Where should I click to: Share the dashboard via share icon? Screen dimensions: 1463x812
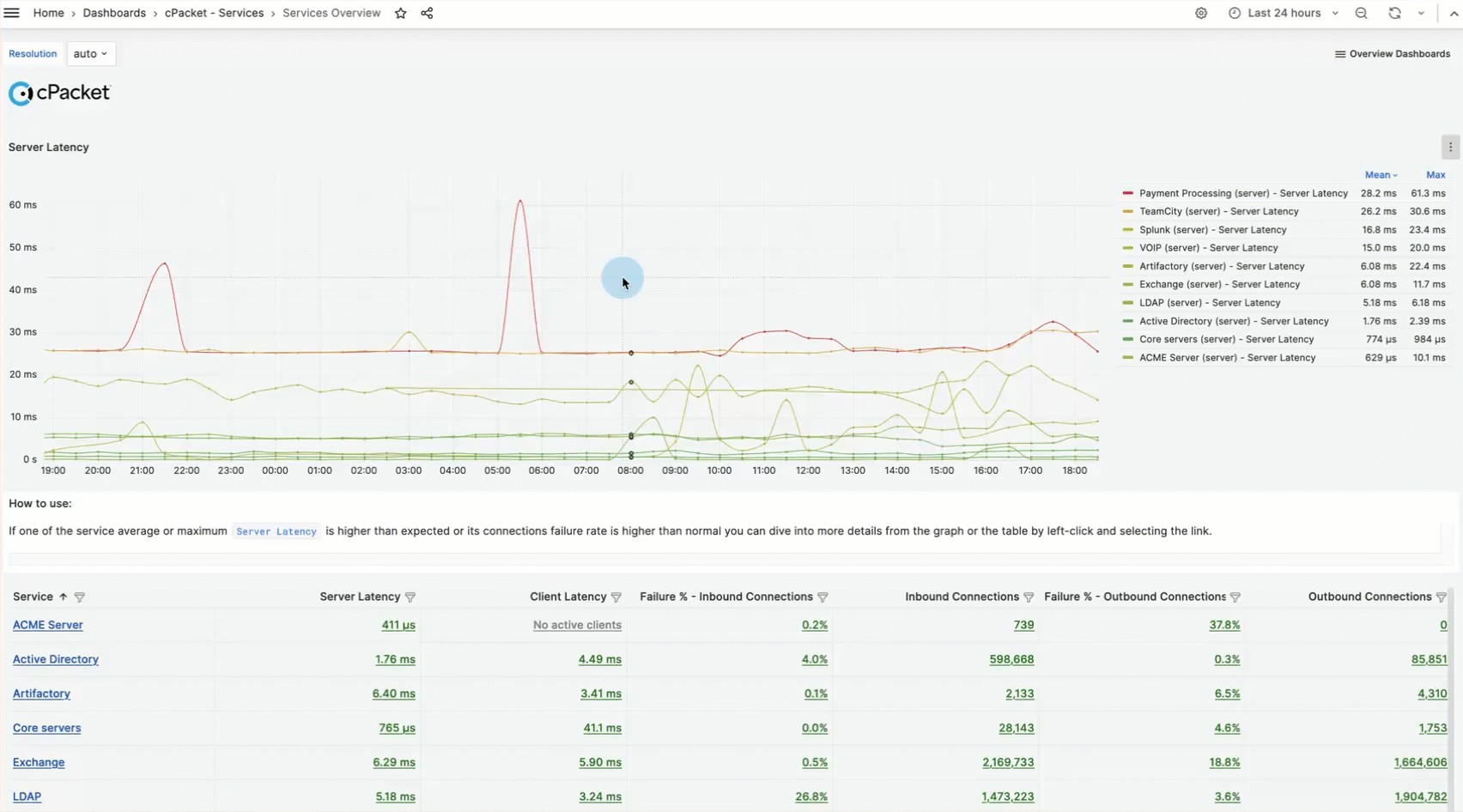(427, 13)
